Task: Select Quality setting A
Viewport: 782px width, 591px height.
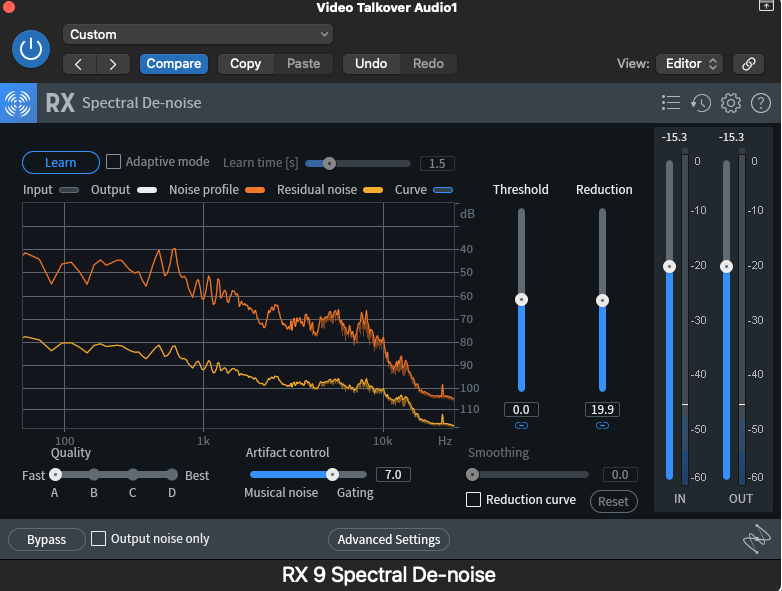Action: (x=55, y=474)
